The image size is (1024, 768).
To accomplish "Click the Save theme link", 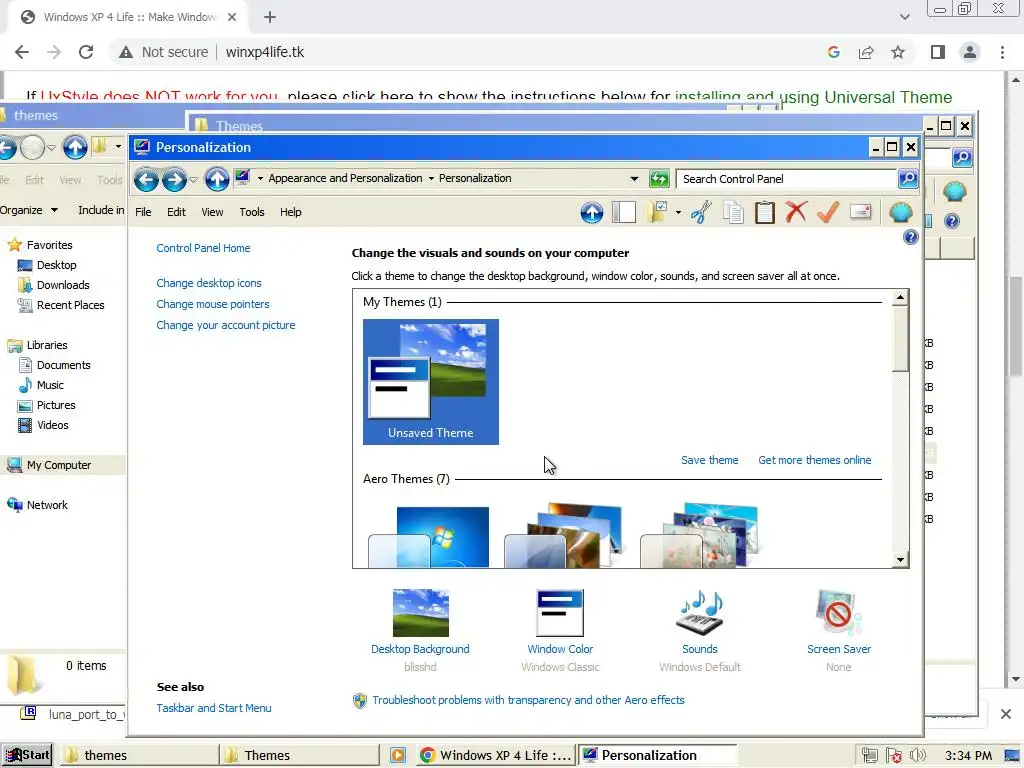I will tap(709, 460).
